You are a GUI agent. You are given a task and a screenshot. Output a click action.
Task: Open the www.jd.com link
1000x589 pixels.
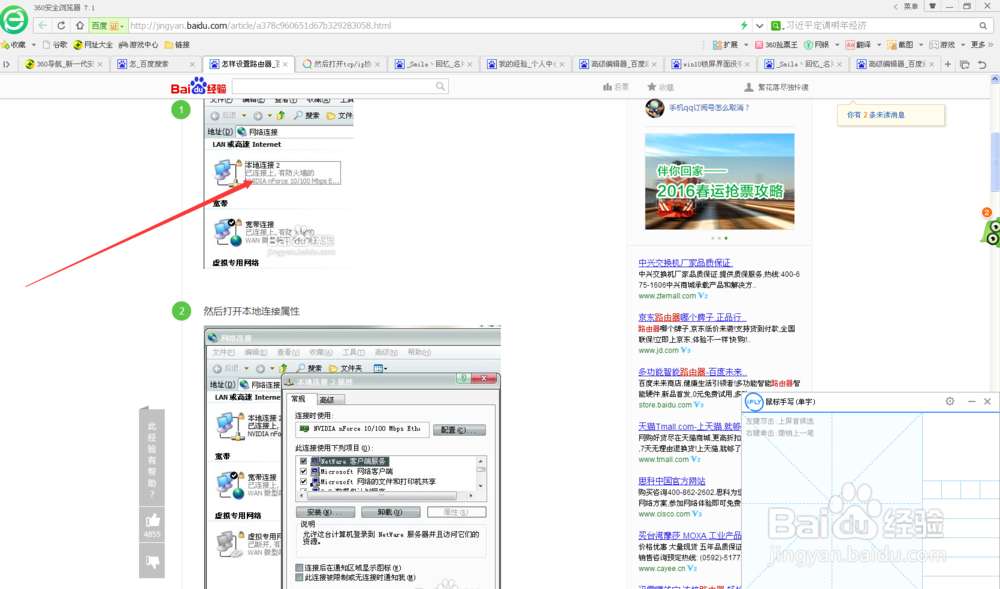(658, 350)
